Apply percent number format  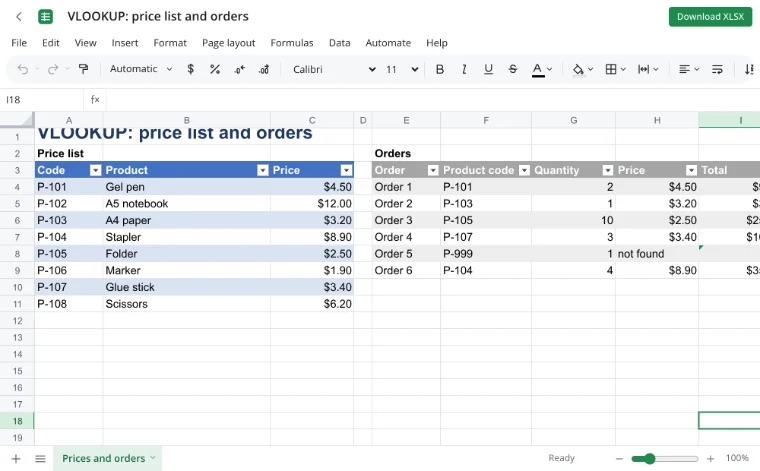[x=215, y=69]
